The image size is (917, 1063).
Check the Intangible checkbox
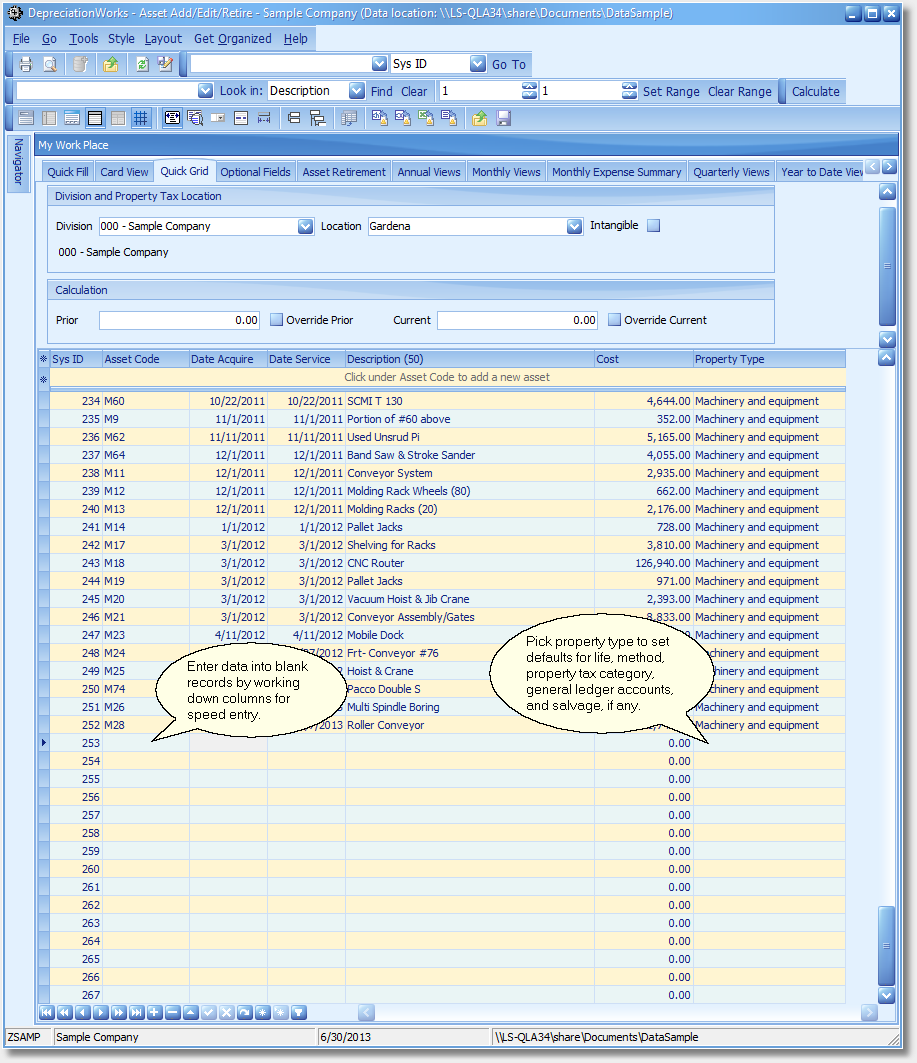[654, 226]
